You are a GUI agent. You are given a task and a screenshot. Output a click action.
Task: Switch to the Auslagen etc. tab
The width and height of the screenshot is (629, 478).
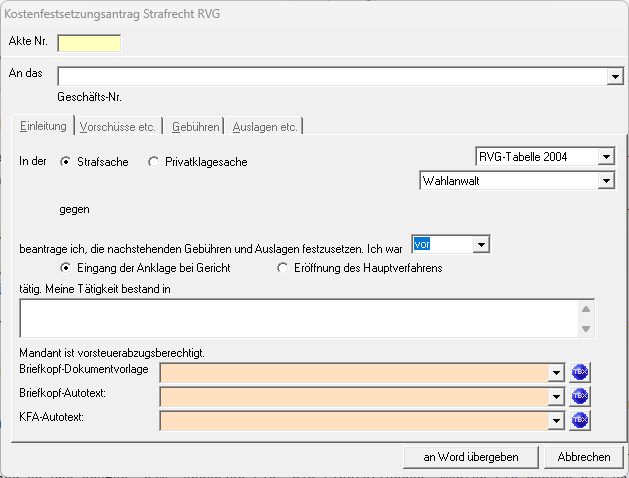pos(265,127)
